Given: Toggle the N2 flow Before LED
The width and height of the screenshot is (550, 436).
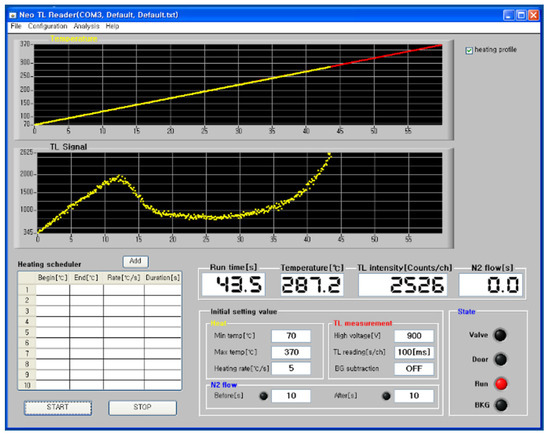Looking at the screenshot, I should (x=263, y=396).
